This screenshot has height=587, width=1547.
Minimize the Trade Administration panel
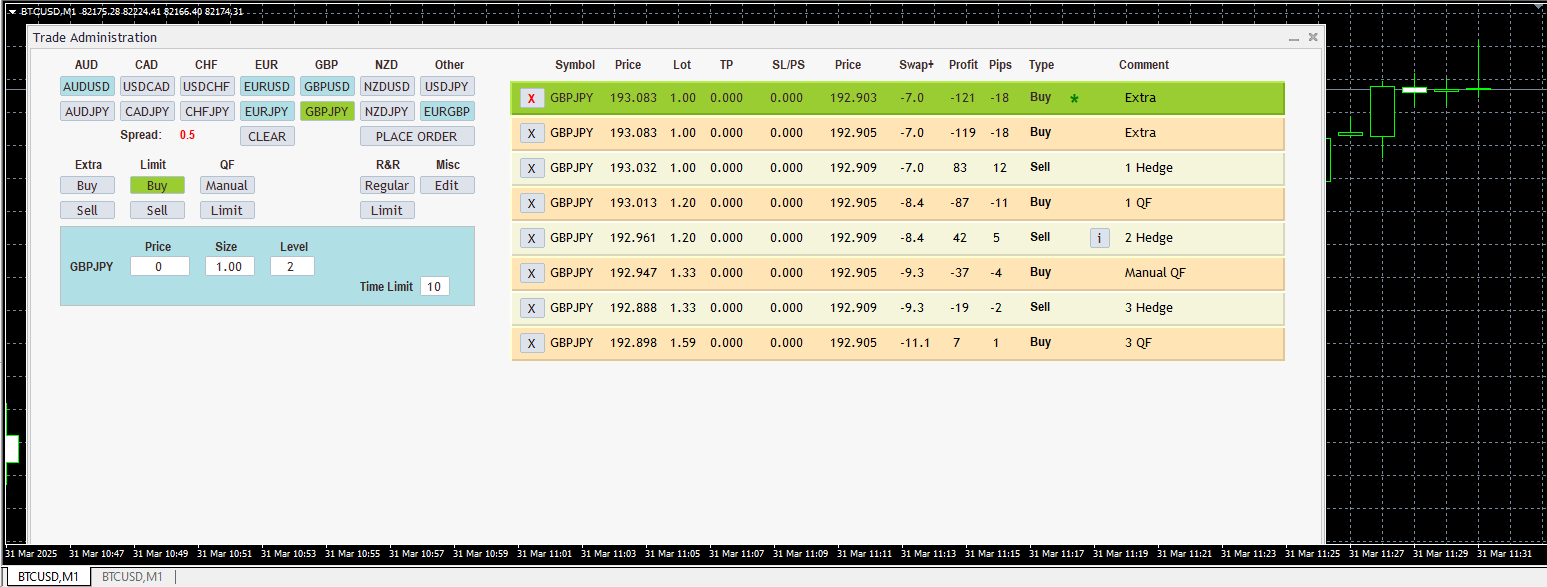[x=1294, y=38]
